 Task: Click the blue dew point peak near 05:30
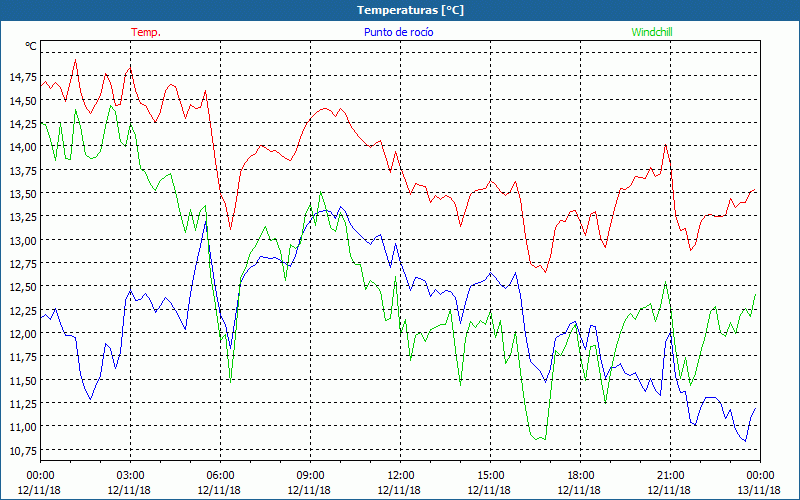point(206,221)
